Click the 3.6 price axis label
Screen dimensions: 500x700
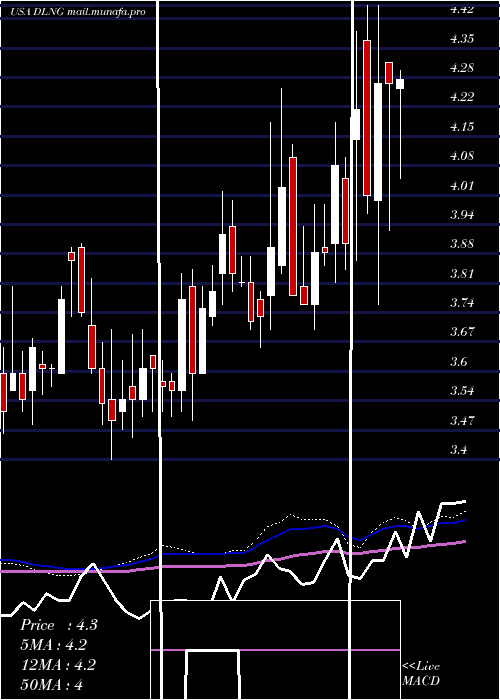(x=459, y=362)
